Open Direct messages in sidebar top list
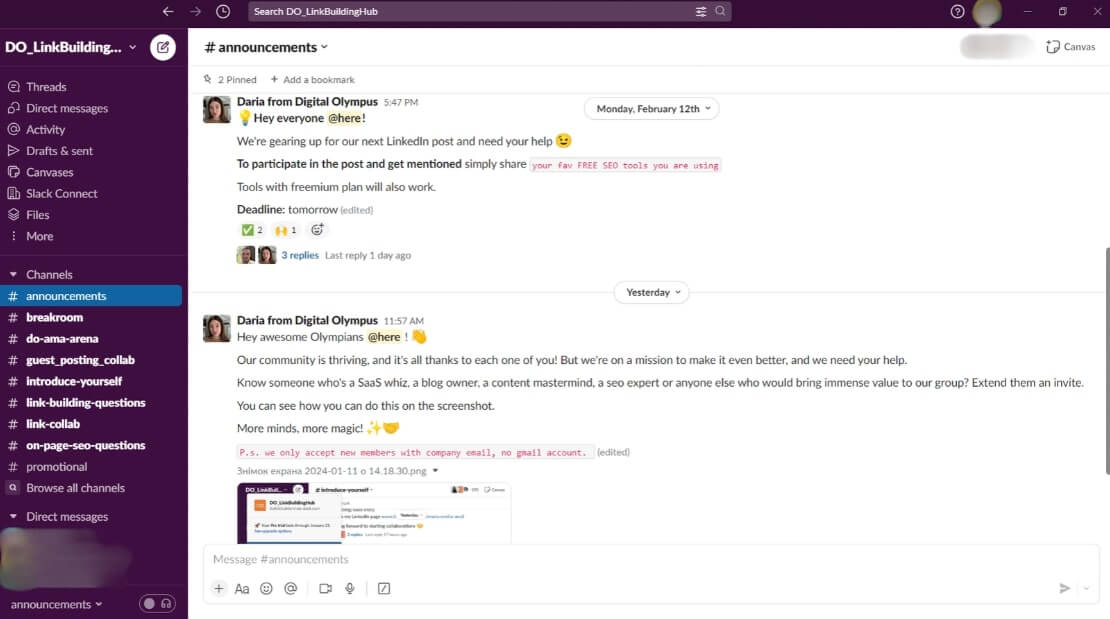This screenshot has width=1110, height=619. pos(67,108)
